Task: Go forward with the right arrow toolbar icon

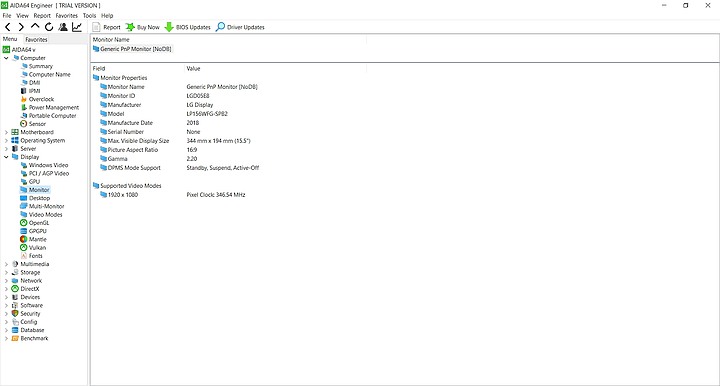Action: pyautogui.click(x=21, y=27)
